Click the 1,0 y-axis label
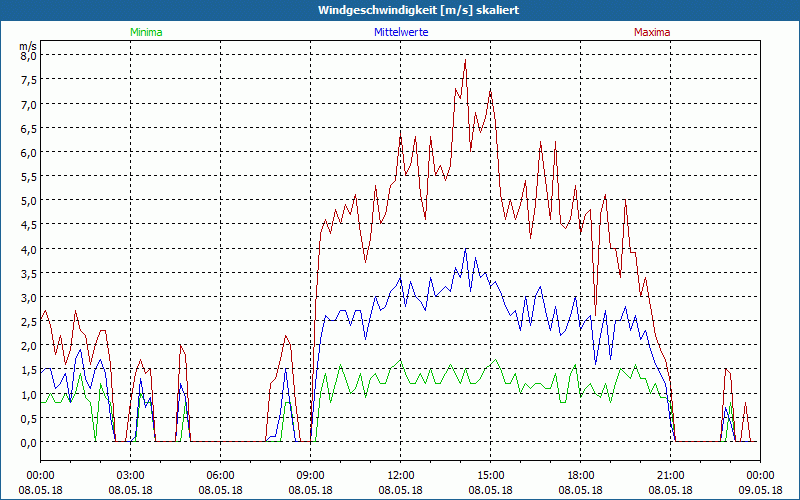The image size is (800, 500). (x=29, y=394)
